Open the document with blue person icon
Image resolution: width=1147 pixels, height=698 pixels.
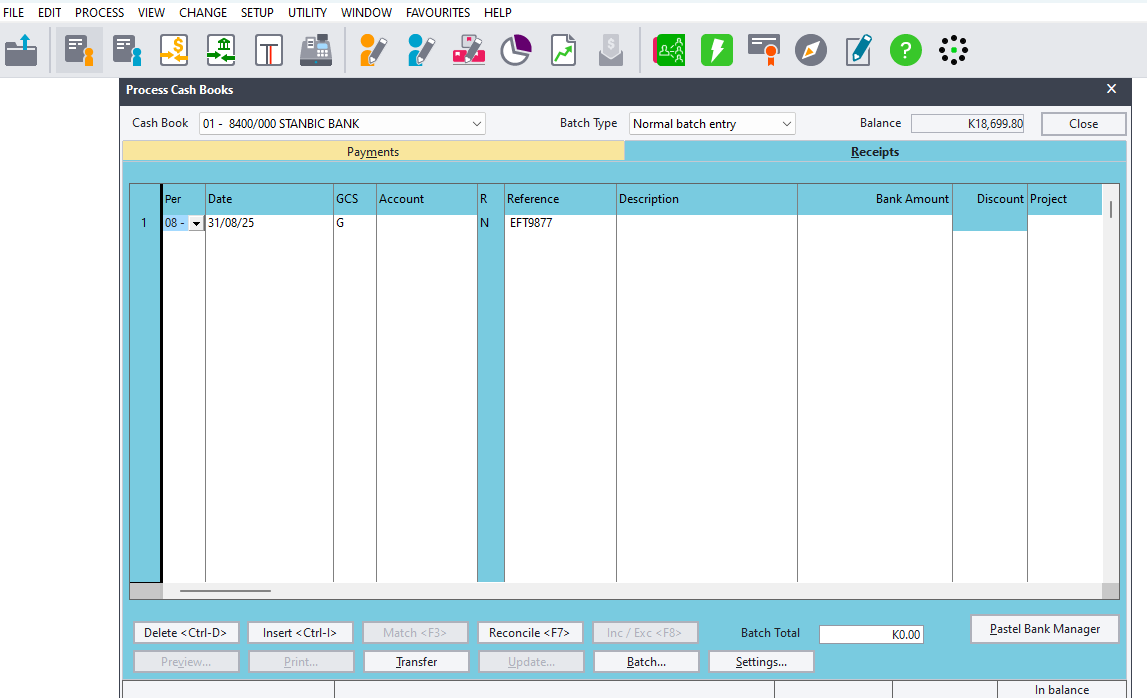click(127, 50)
